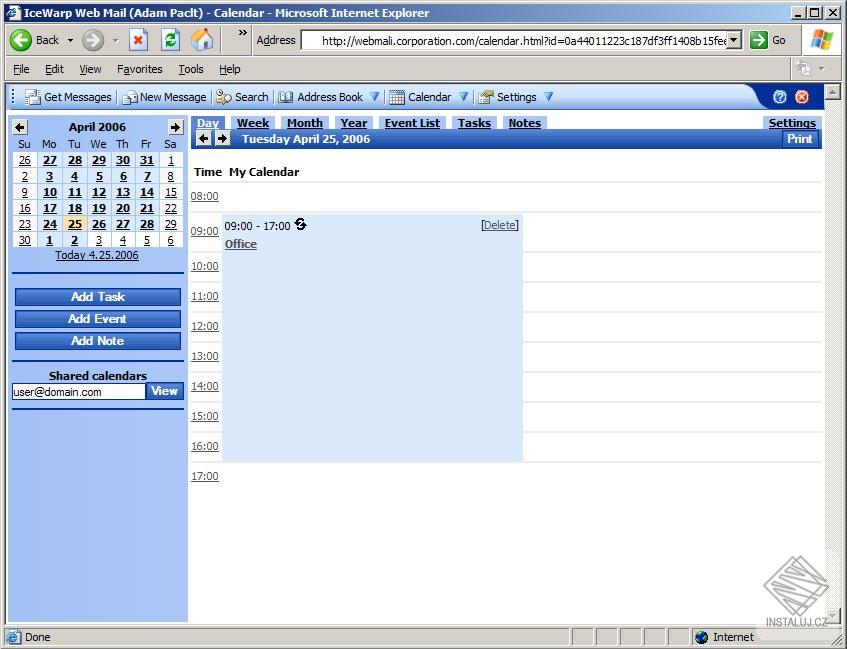Select April 14 in mini calendar
The image size is (847, 649).
tap(147, 192)
